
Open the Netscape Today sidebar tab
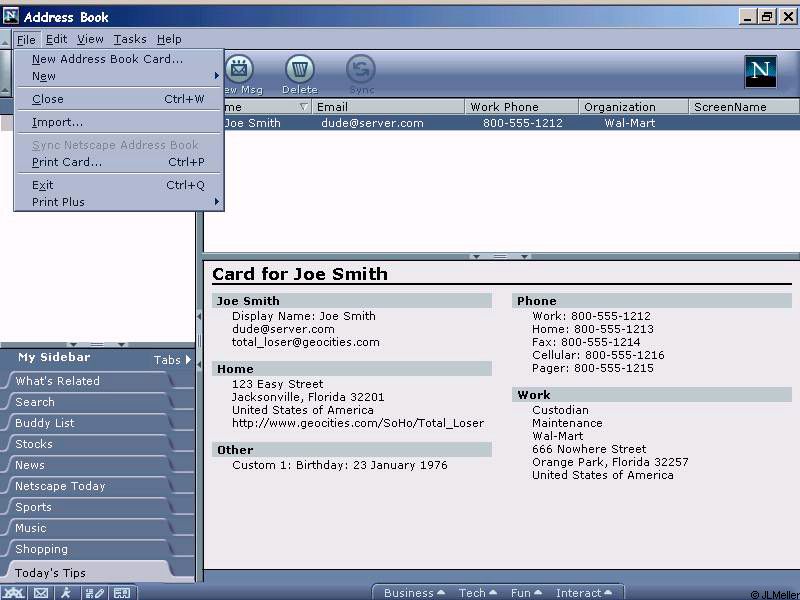(x=89, y=486)
